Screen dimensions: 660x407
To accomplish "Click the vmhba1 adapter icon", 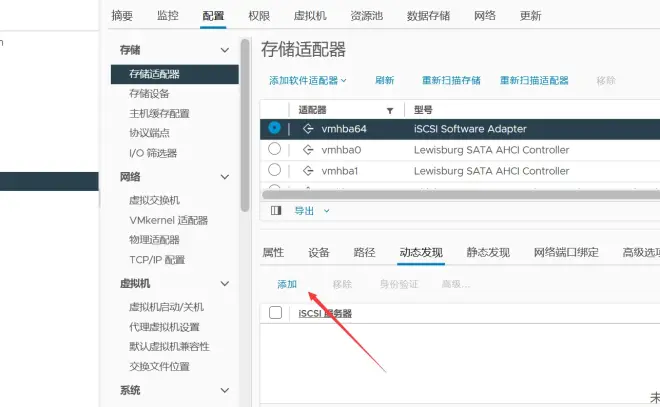I will 308,171.
